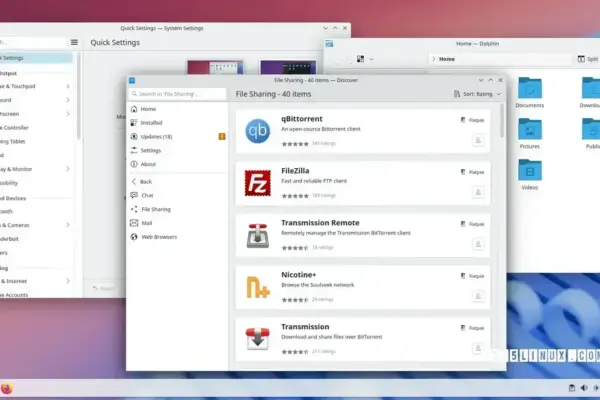Expand the Internet entry in System Settings
The height and width of the screenshot is (400, 600).
pyautogui.click(x=68, y=281)
